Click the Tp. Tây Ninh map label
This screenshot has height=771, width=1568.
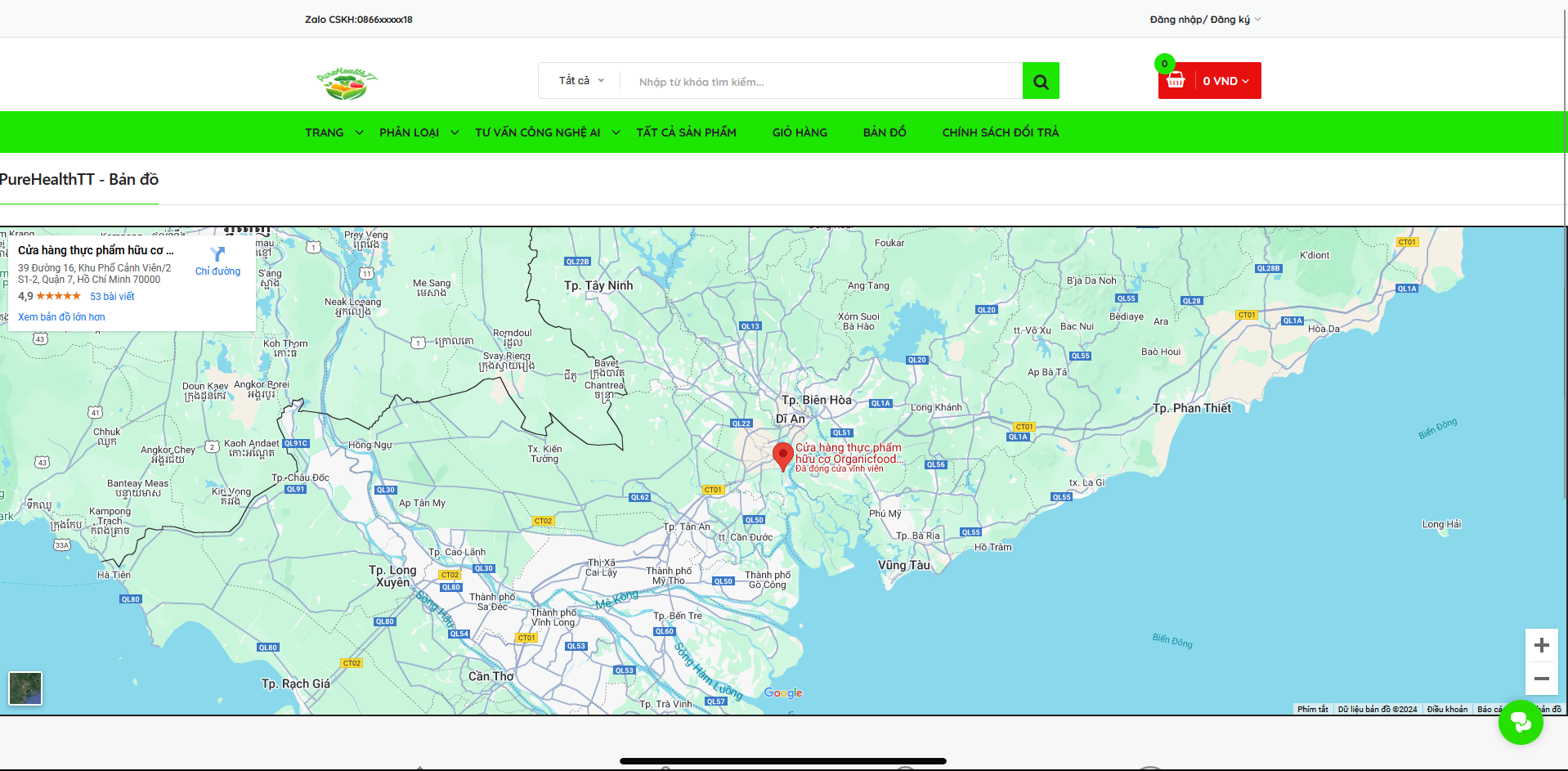(x=598, y=285)
